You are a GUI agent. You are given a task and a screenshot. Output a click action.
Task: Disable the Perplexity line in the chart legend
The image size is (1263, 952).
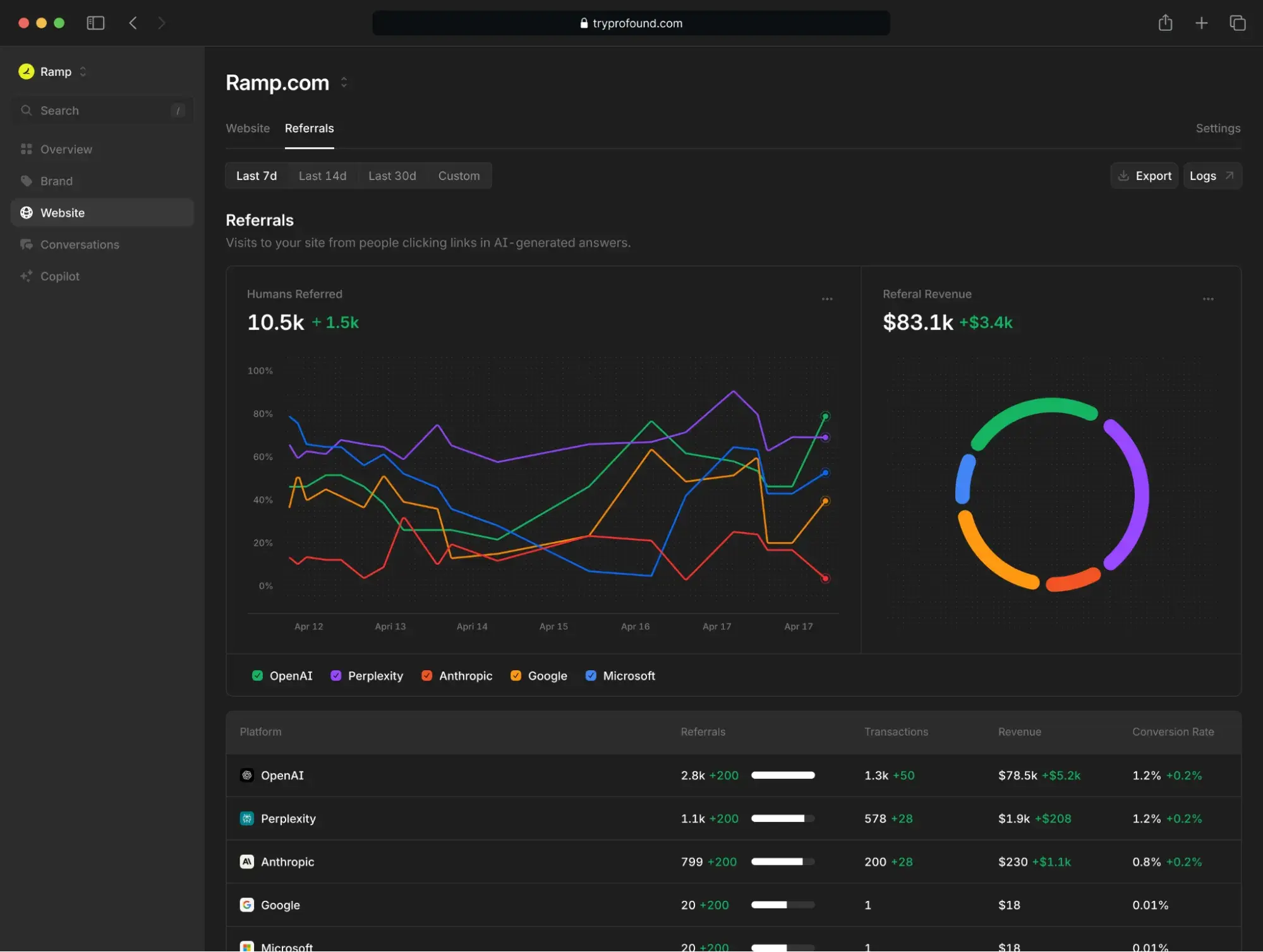tap(335, 675)
